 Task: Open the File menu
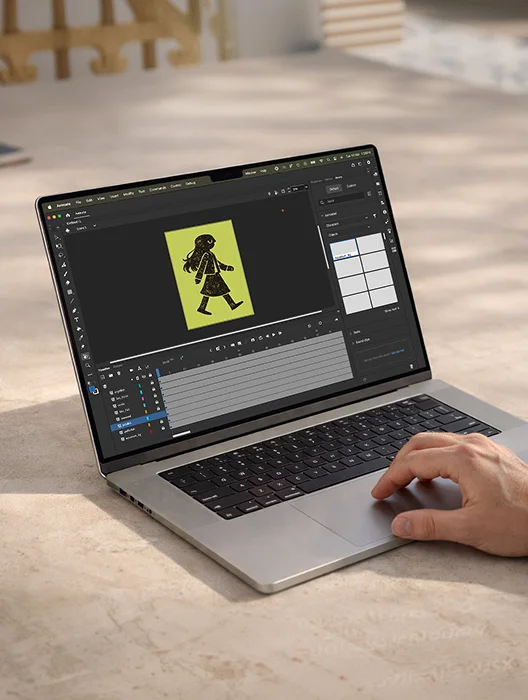pyautogui.click(x=79, y=202)
